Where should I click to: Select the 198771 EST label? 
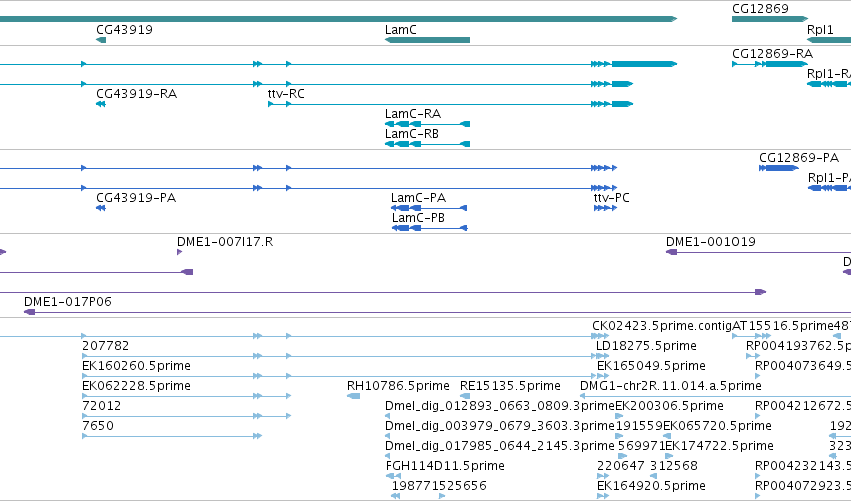pos(415,486)
